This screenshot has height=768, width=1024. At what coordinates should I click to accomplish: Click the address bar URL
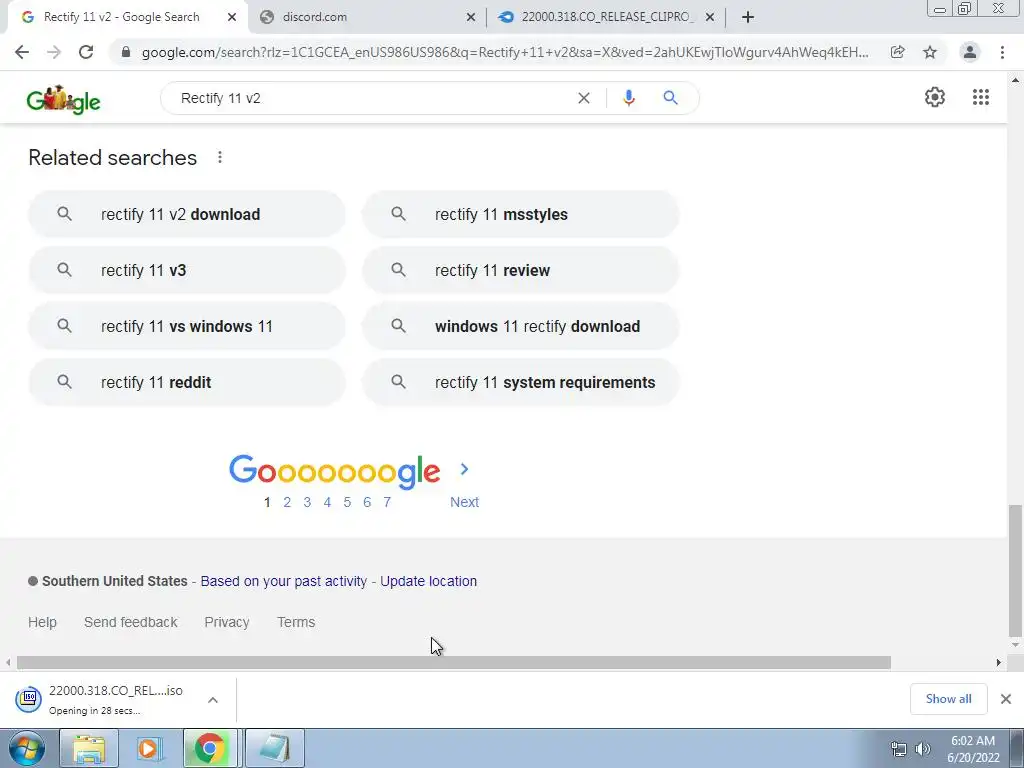[505, 52]
